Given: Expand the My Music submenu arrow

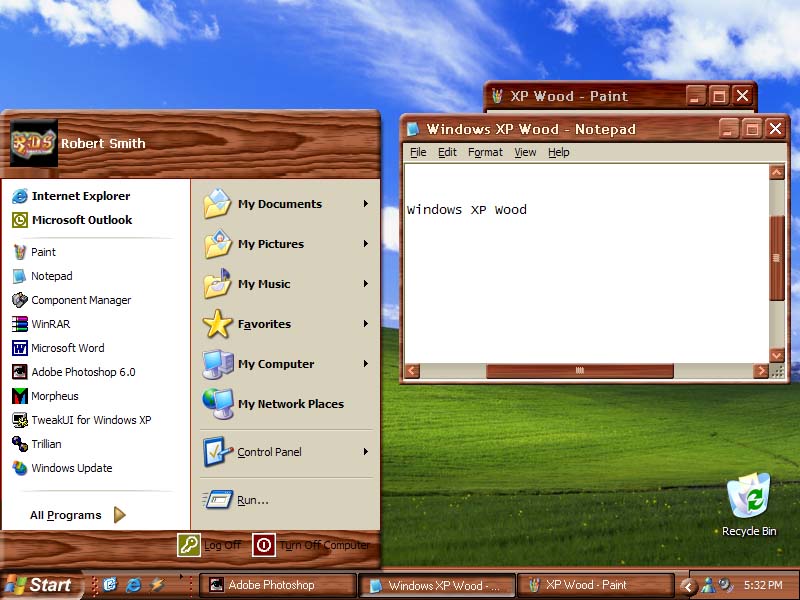Looking at the screenshot, I should (x=366, y=284).
